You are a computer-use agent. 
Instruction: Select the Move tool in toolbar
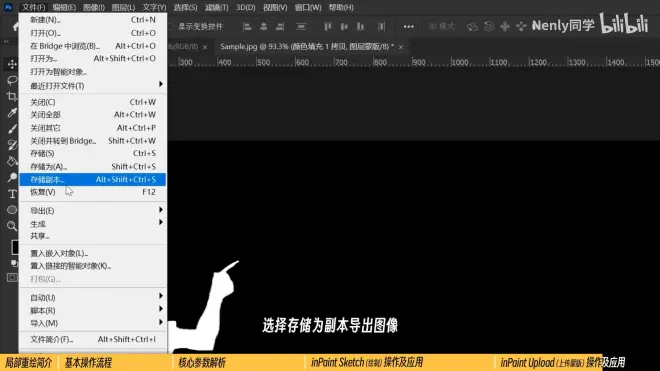[x=12, y=64]
